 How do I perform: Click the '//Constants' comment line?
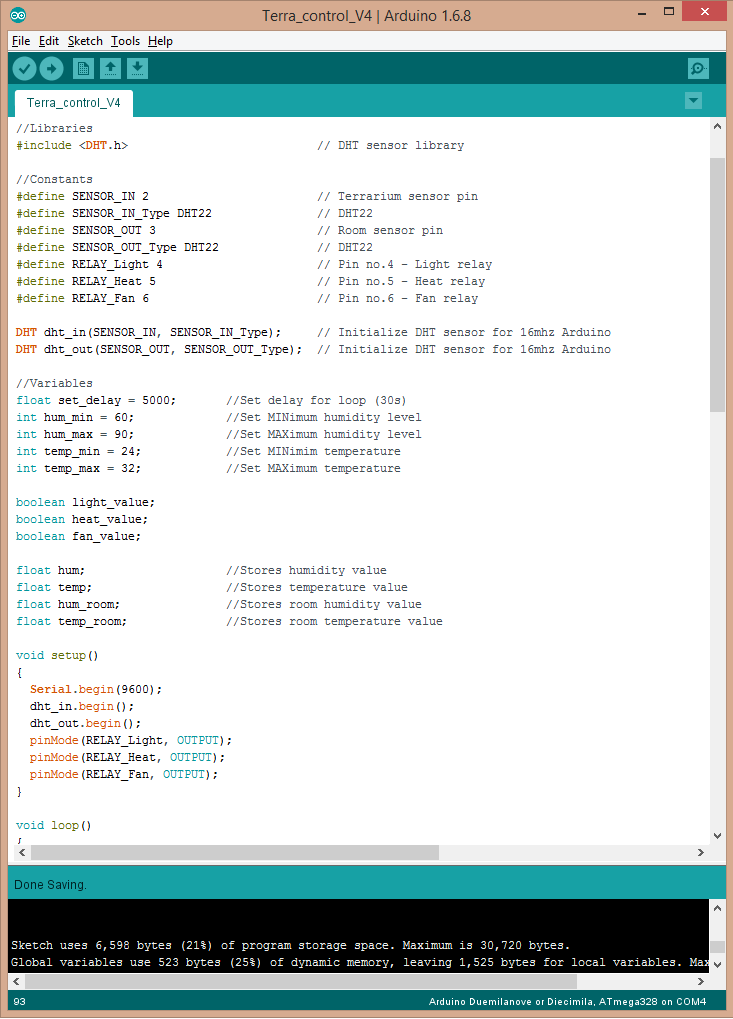click(55, 179)
